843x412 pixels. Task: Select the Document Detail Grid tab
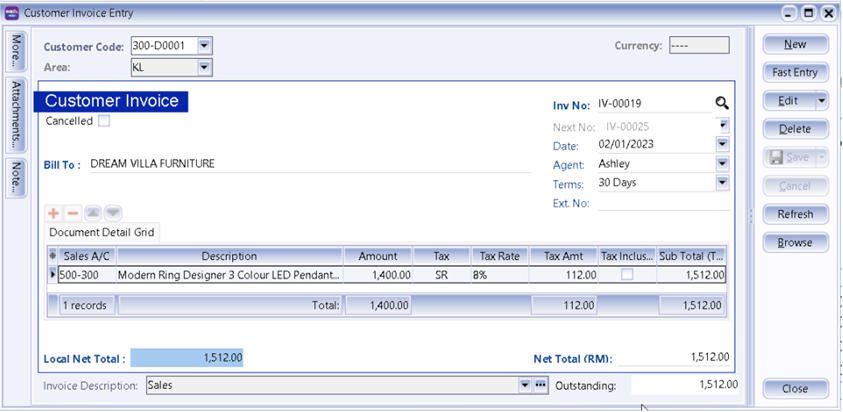click(x=103, y=232)
